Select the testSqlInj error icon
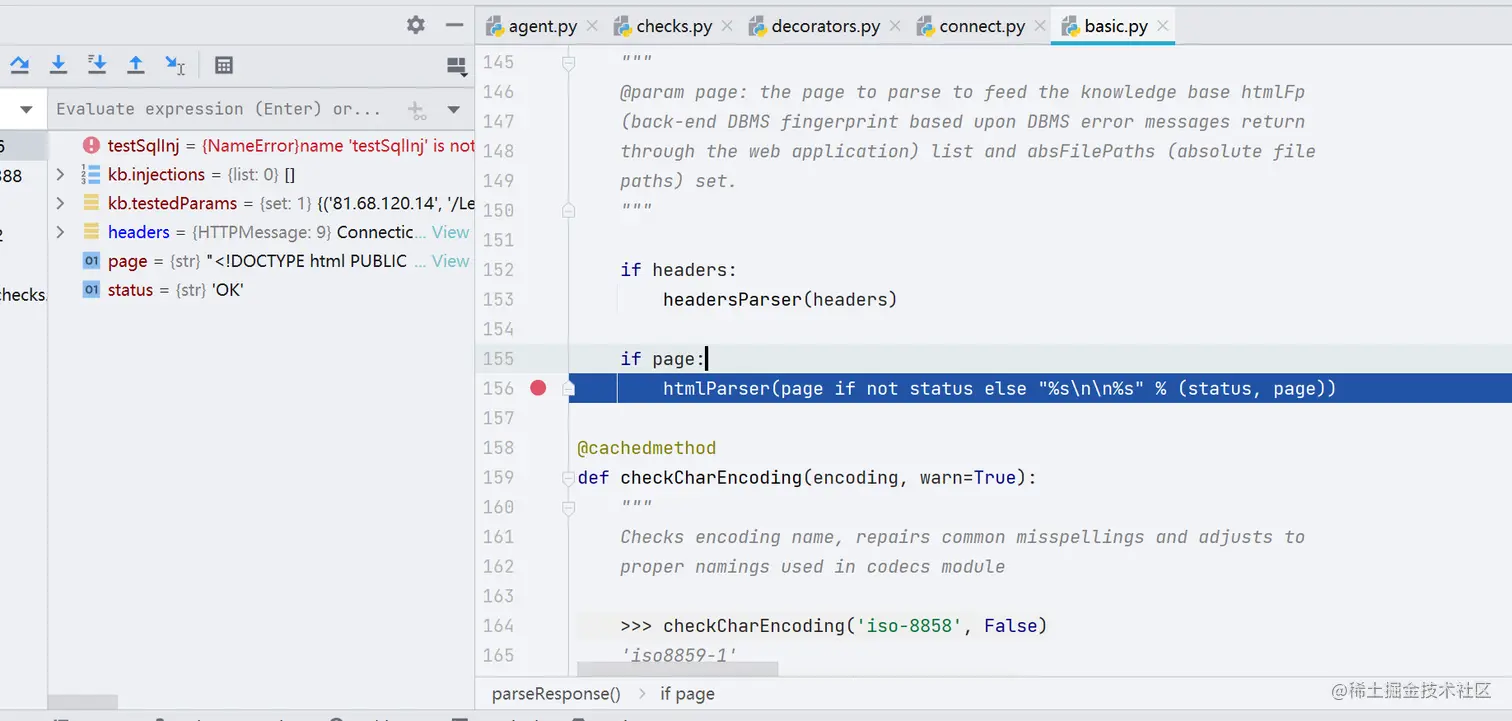The width and height of the screenshot is (1512, 721). point(91,146)
